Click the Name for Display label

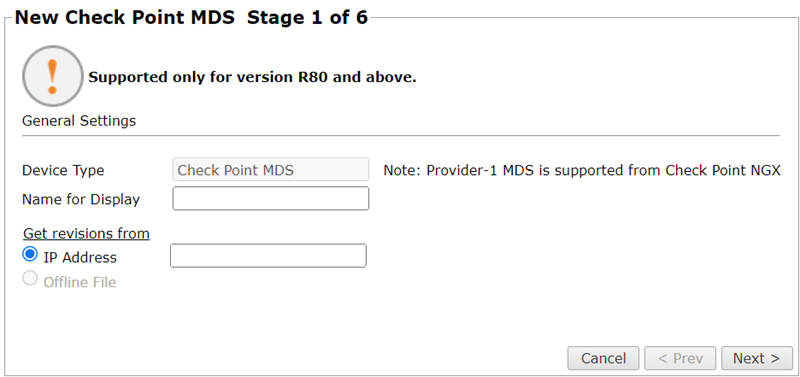click(81, 199)
